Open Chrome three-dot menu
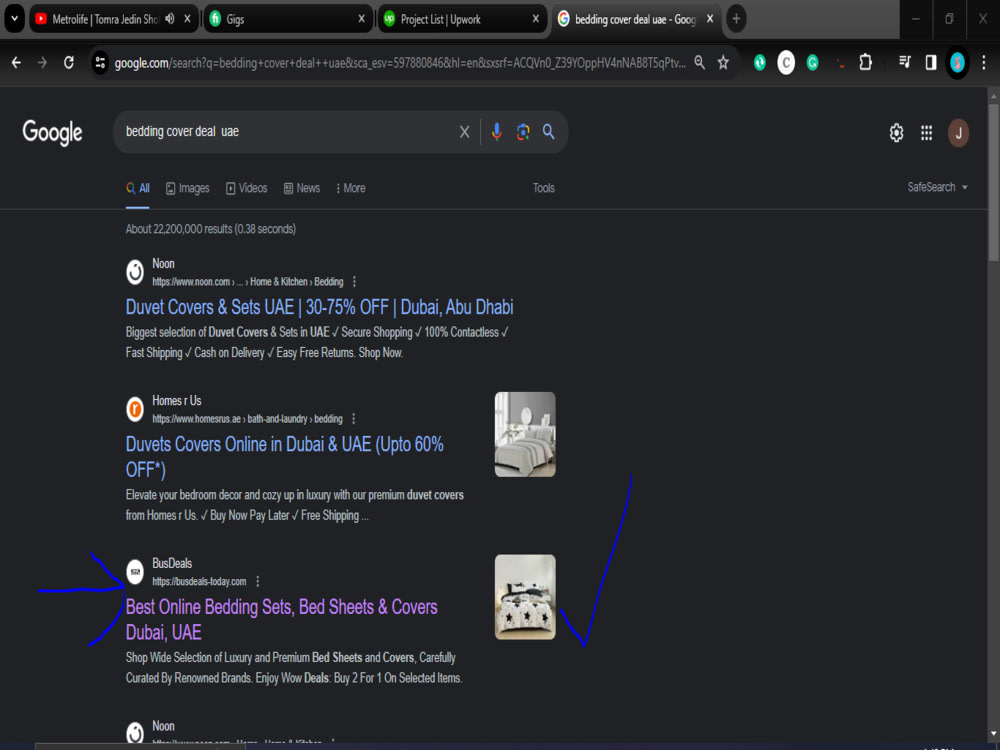This screenshot has width=1000, height=750. (984, 62)
